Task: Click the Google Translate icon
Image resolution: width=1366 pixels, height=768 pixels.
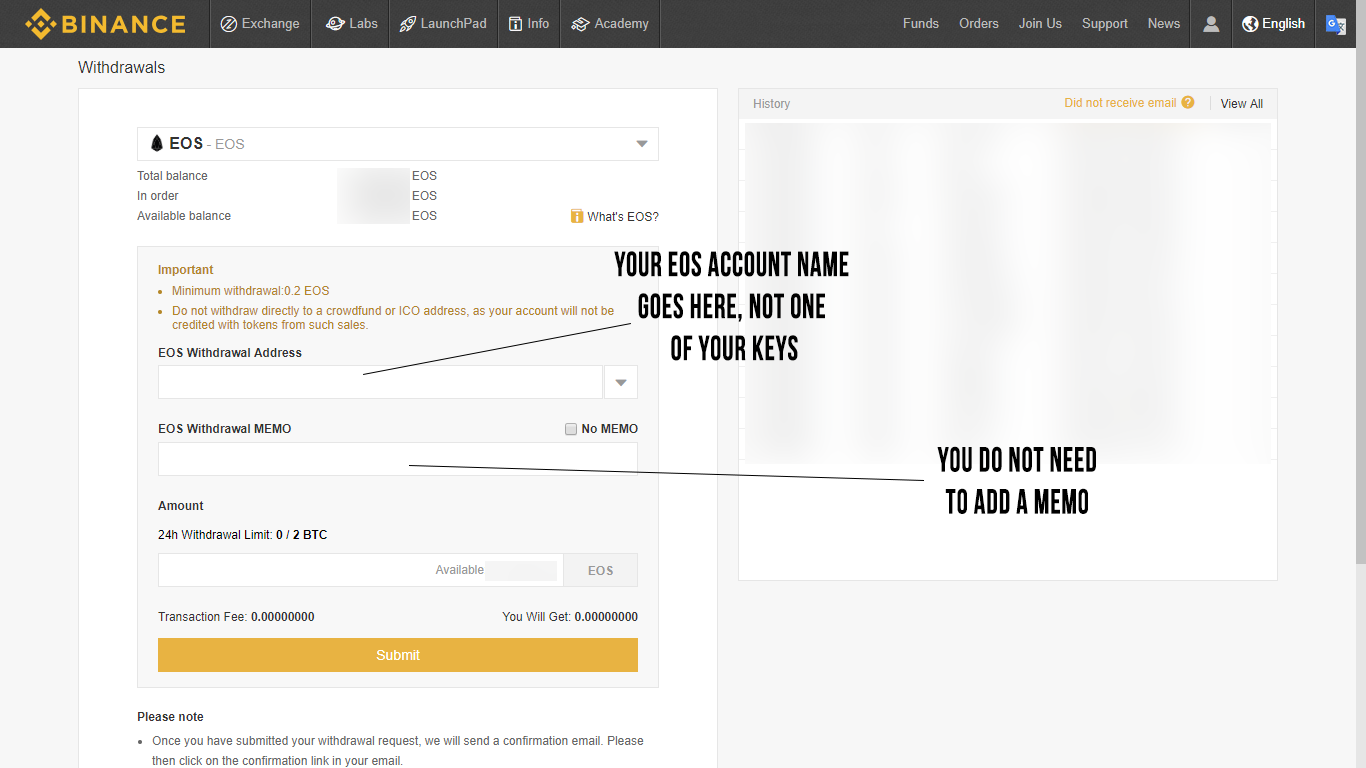Action: [1336, 24]
